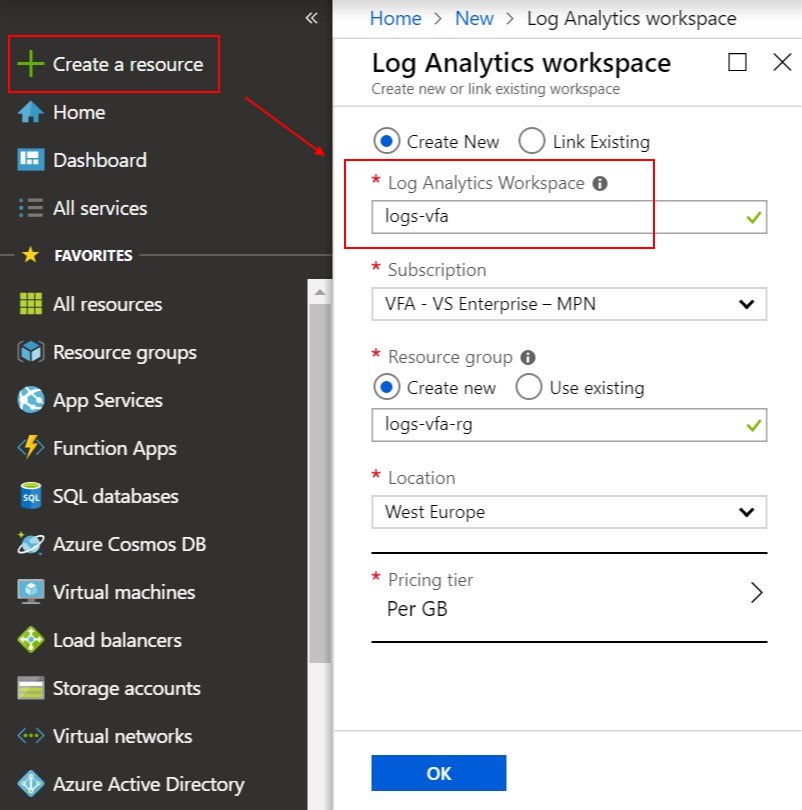
Task: Click the Home breadcrumb link
Action: [396, 19]
